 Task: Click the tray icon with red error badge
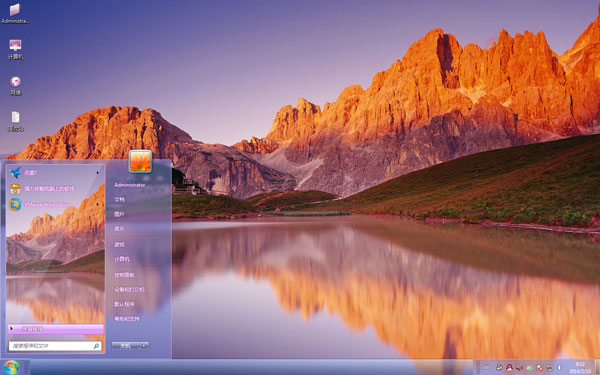pos(540,368)
